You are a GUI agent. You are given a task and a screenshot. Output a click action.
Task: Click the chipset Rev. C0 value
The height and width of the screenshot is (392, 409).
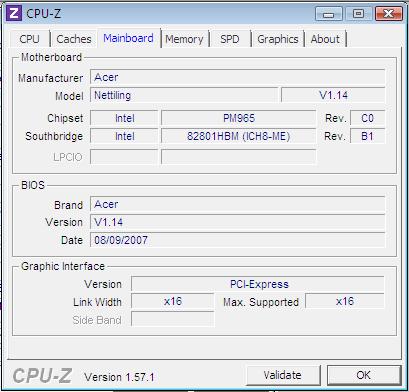tap(367, 118)
